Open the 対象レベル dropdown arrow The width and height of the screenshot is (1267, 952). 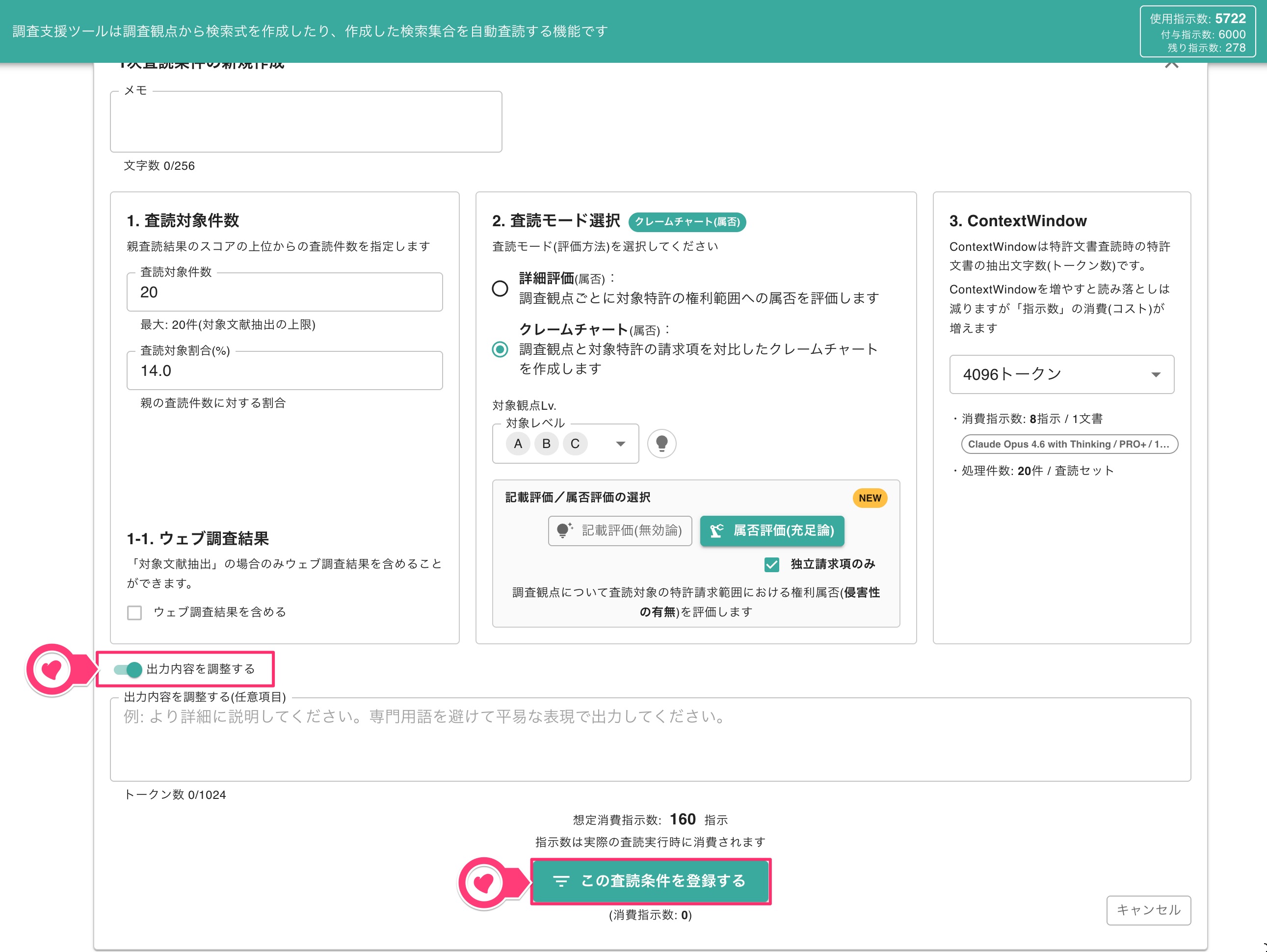pos(620,444)
